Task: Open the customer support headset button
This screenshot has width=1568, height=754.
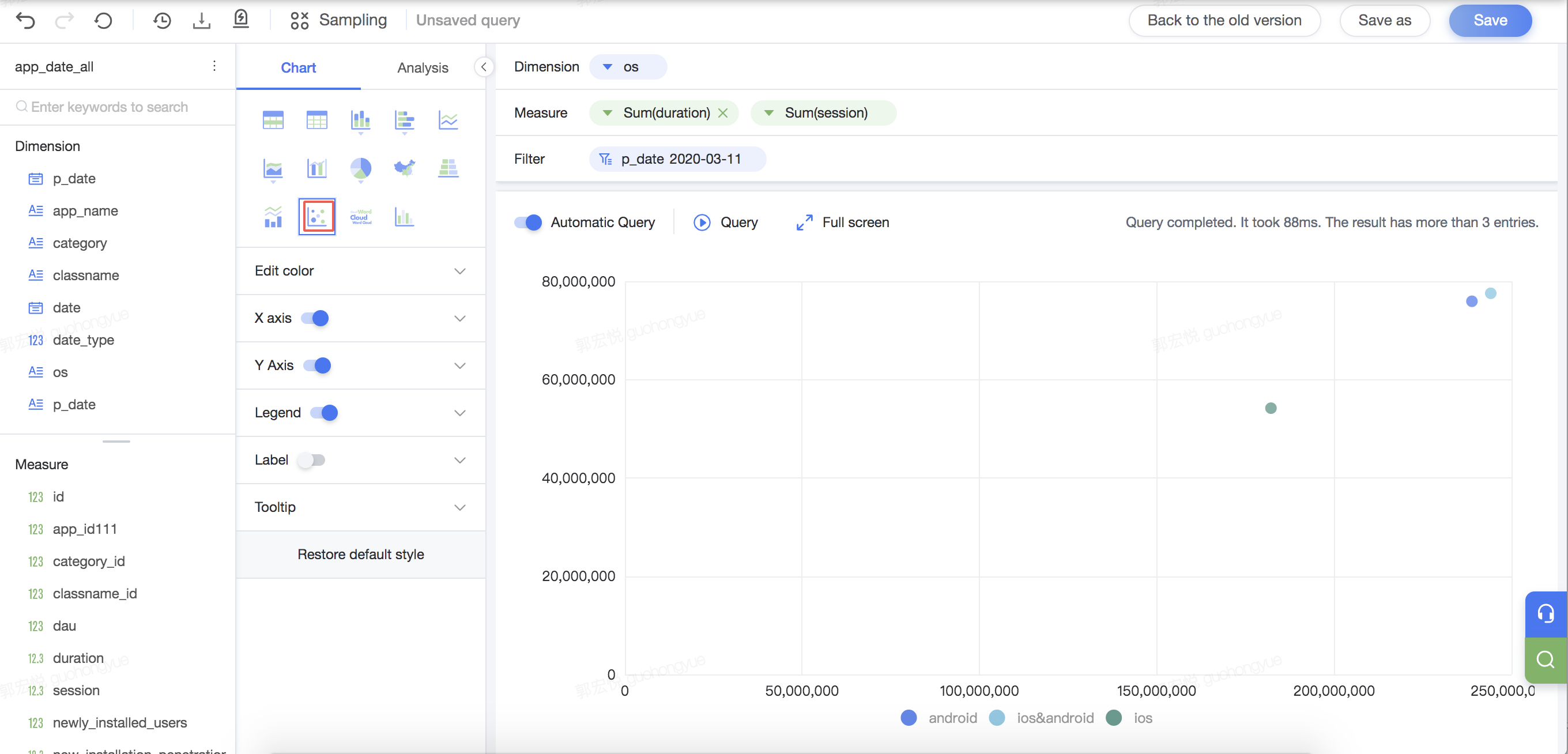Action: pyautogui.click(x=1546, y=613)
